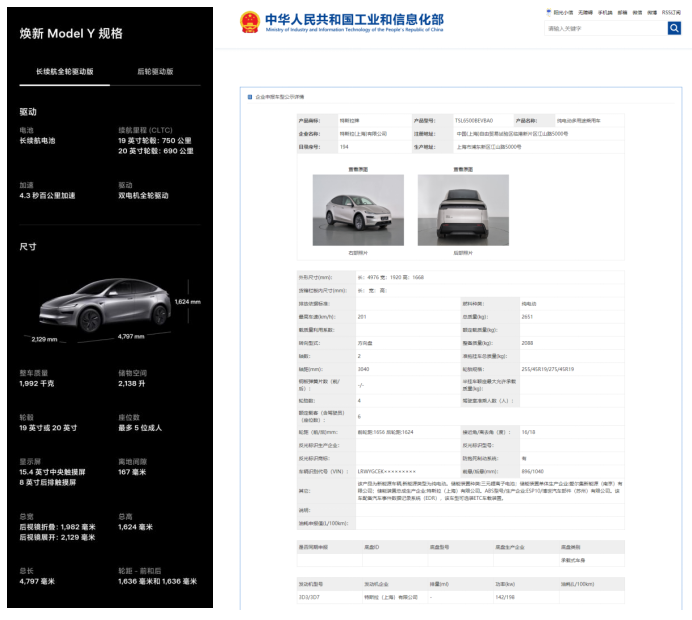Open the RSS订阅 subscription link
692x620 pixels.
pyautogui.click(x=671, y=12)
